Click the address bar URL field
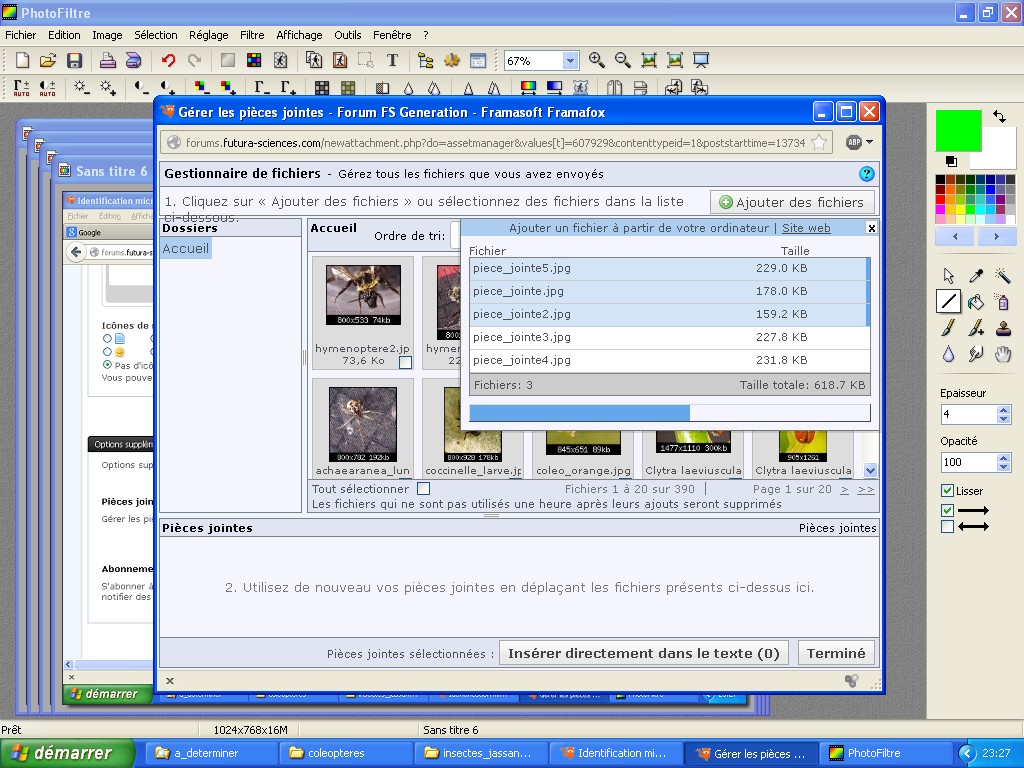 click(x=495, y=142)
